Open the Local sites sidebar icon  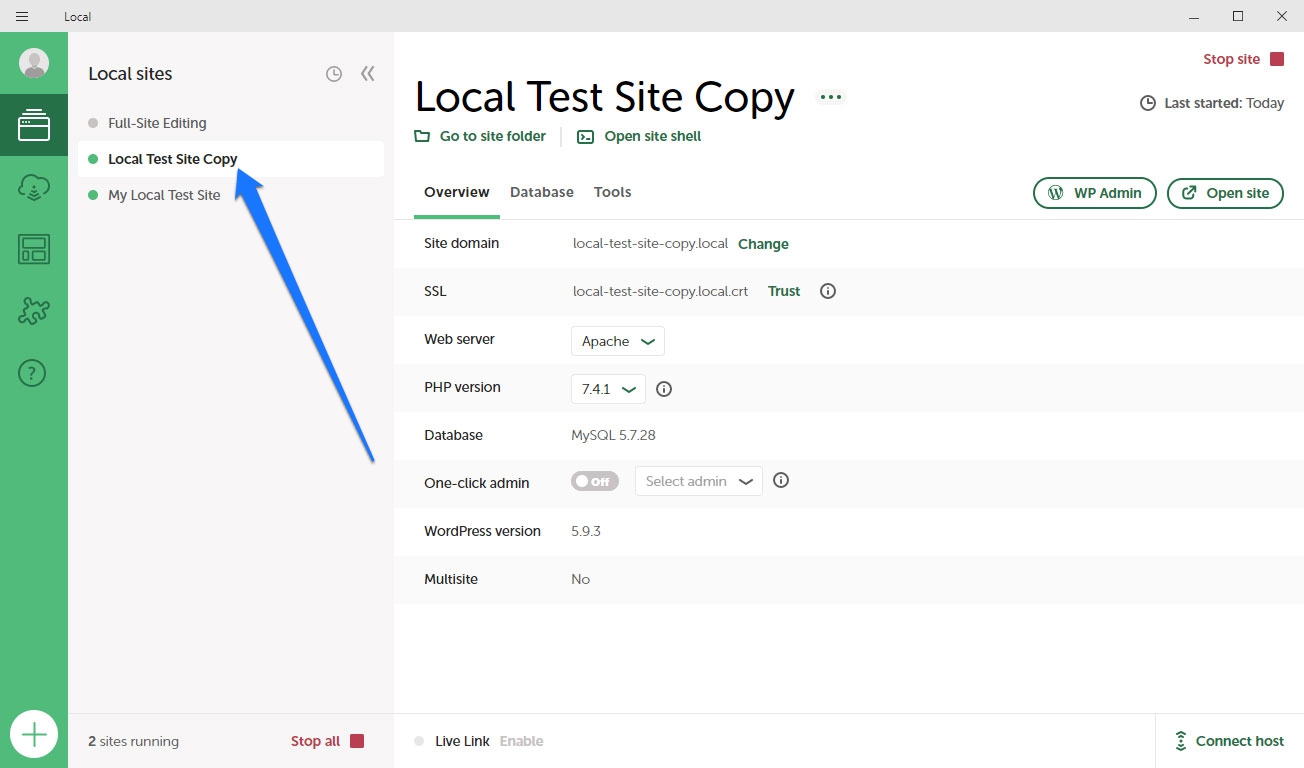pos(34,125)
